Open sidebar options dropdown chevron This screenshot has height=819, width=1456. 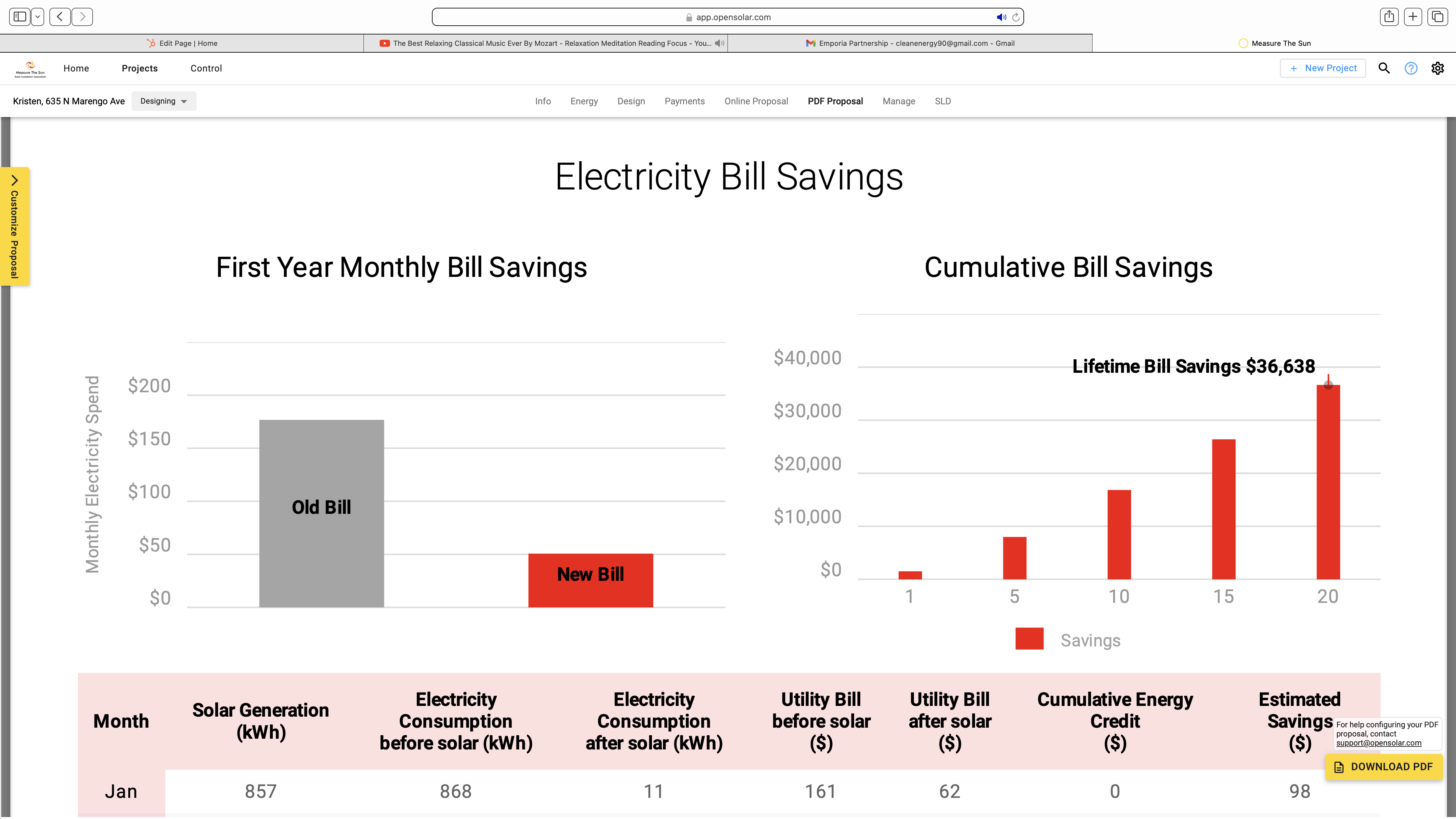(x=38, y=17)
